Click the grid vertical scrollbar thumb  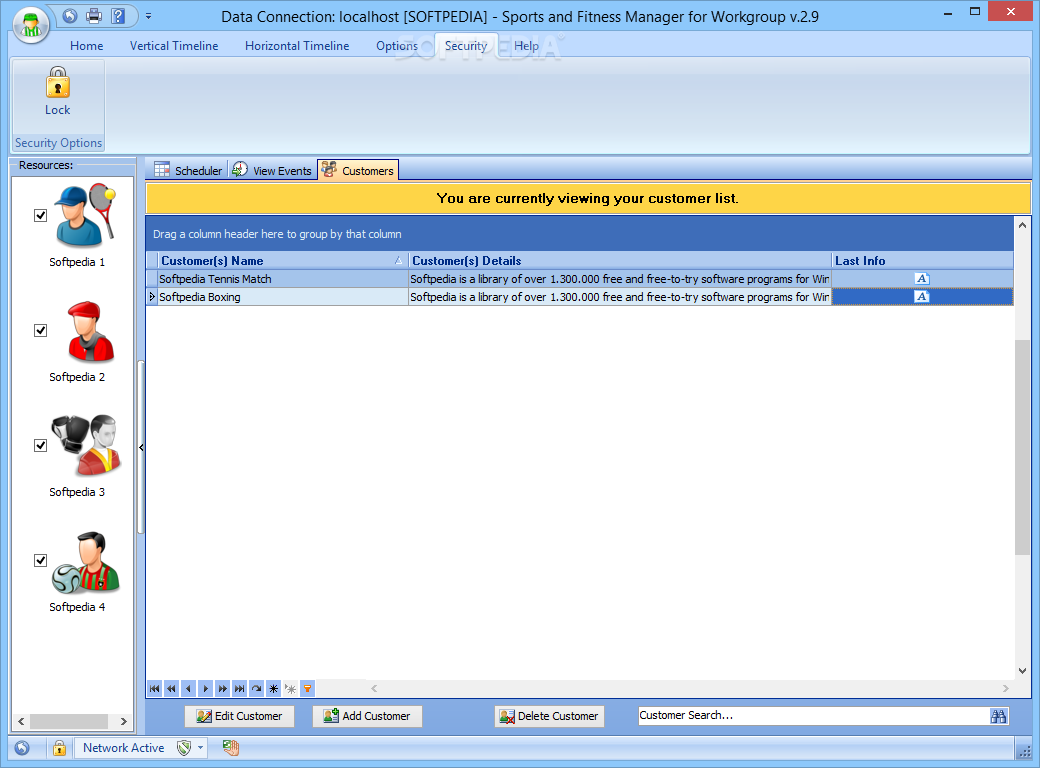click(1022, 447)
